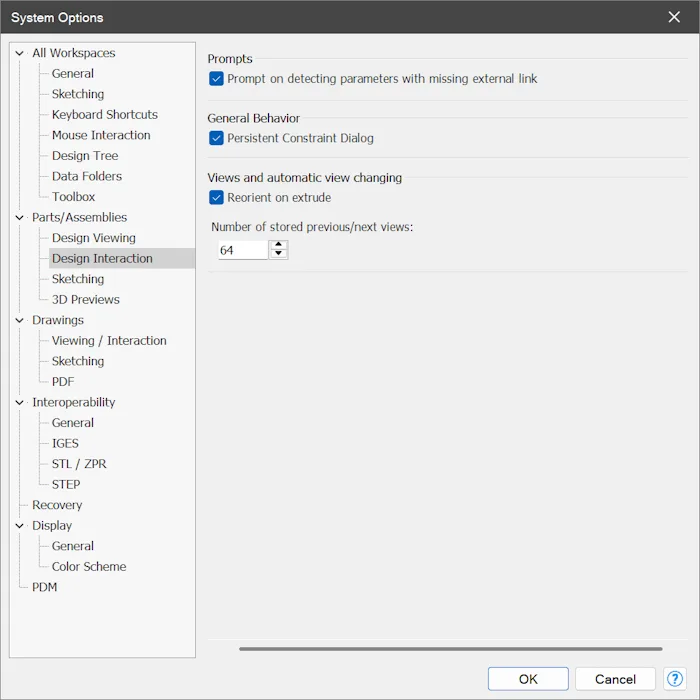Collapse the Parts/Assemblies node
Image resolution: width=700 pixels, height=700 pixels.
click(19, 217)
